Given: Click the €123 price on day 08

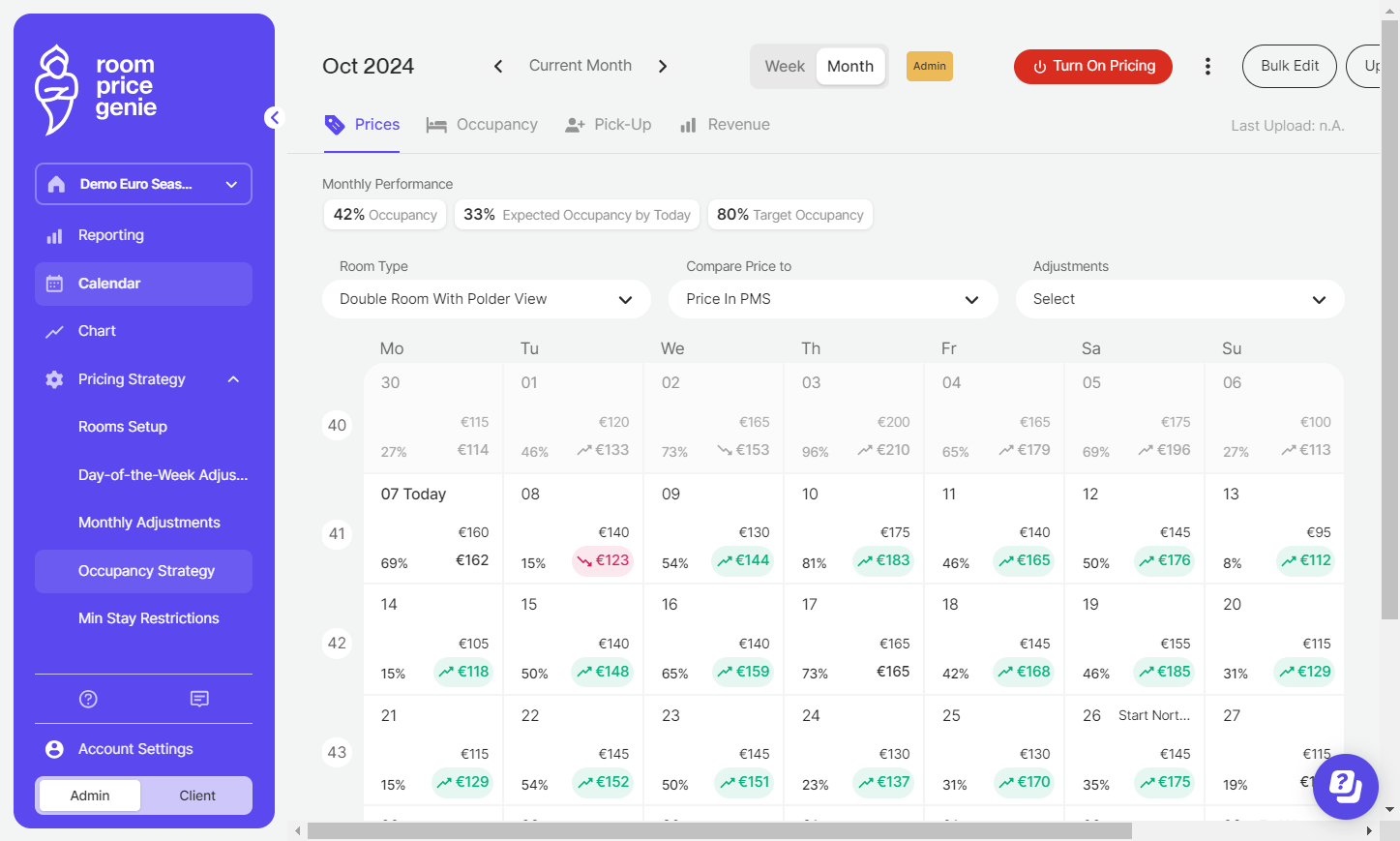Looking at the screenshot, I should click(x=602, y=560).
